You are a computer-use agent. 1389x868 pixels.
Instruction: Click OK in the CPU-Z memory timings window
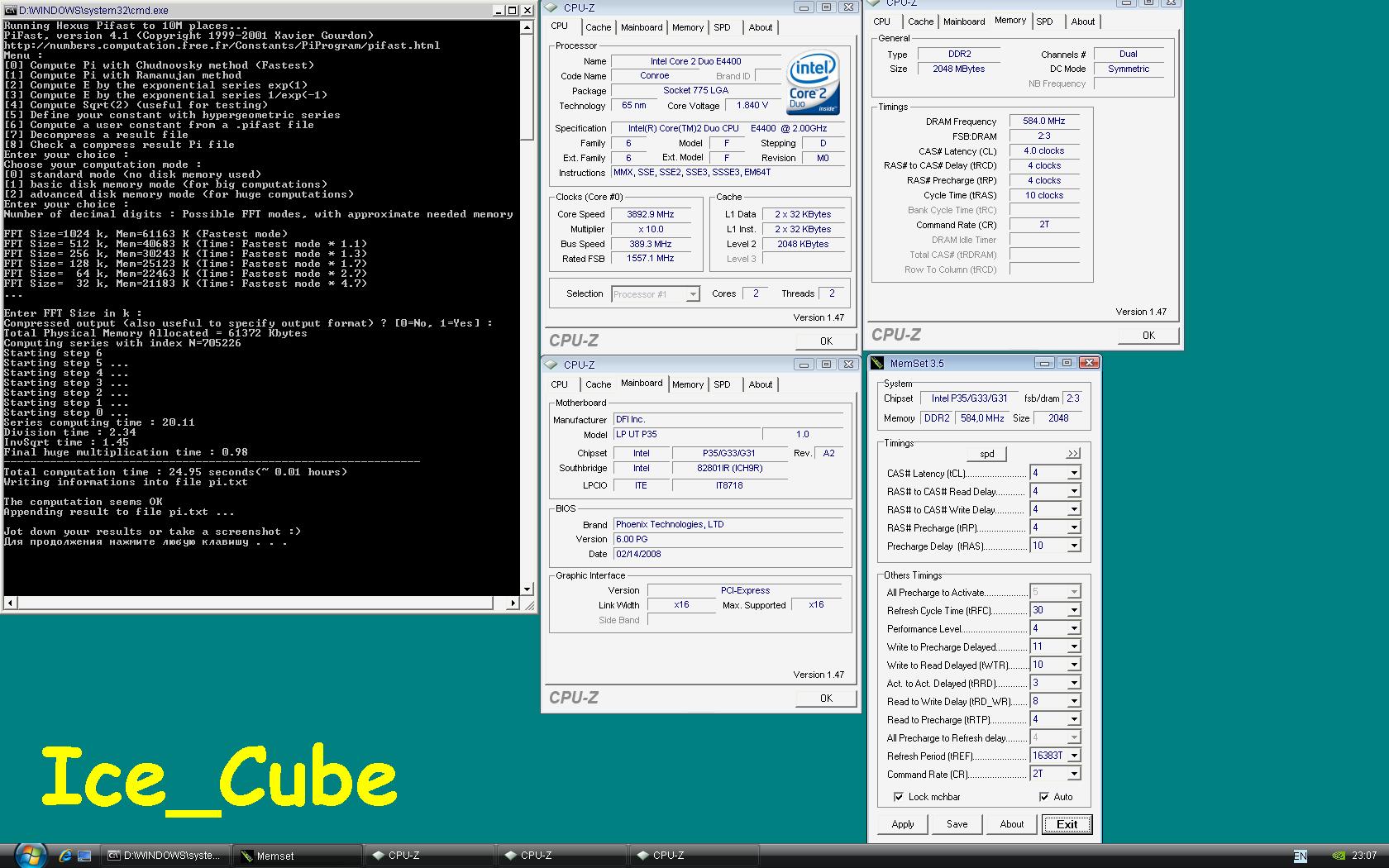(1148, 335)
